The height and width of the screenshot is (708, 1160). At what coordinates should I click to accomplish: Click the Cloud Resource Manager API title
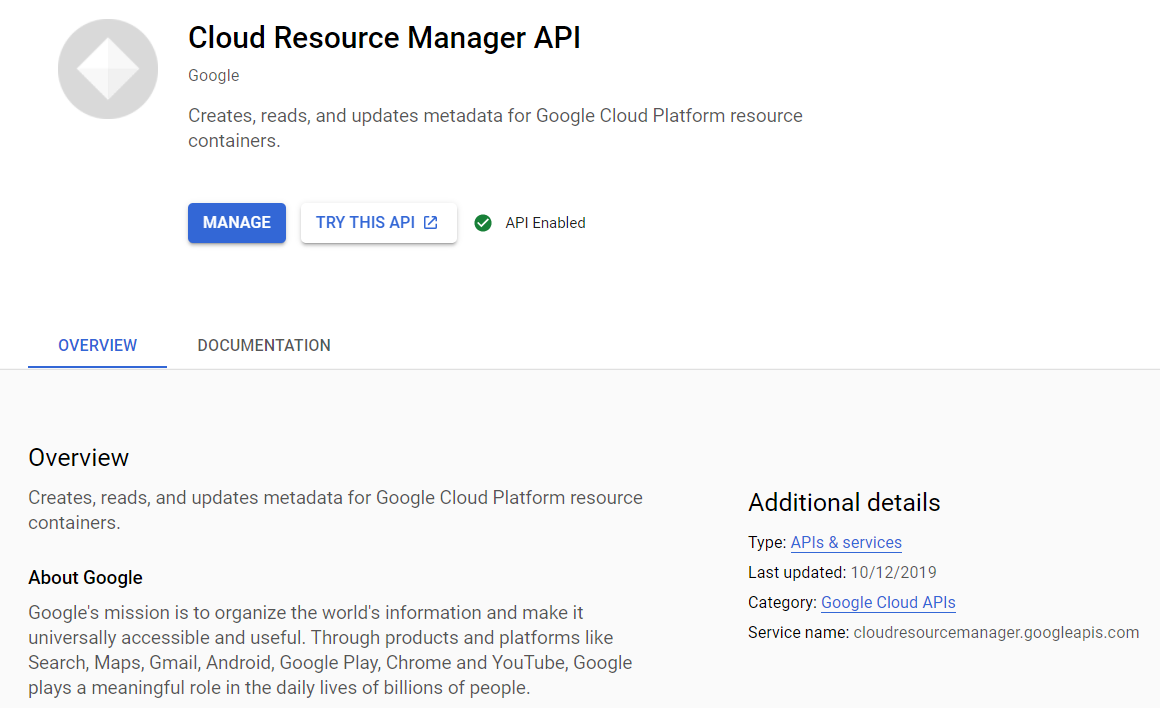point(384,37)
